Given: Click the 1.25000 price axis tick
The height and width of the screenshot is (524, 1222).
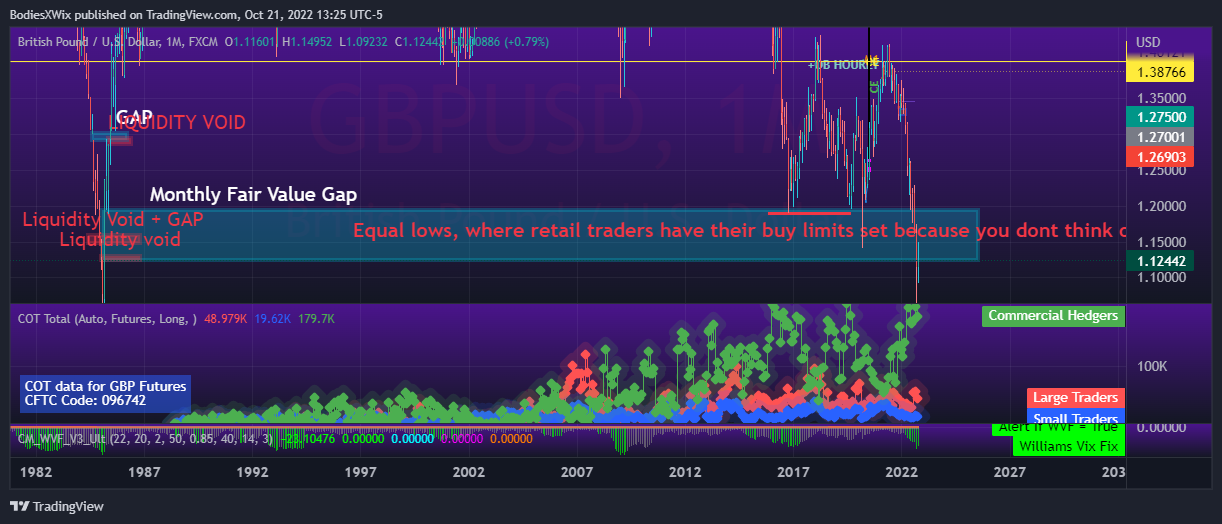Looking at the screenshot, I should pyautogui.click(x=1160, y=171).
